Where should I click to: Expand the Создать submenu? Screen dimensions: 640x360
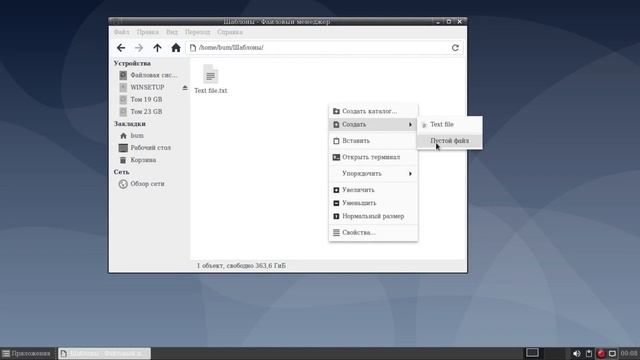[x=373, y=124]
